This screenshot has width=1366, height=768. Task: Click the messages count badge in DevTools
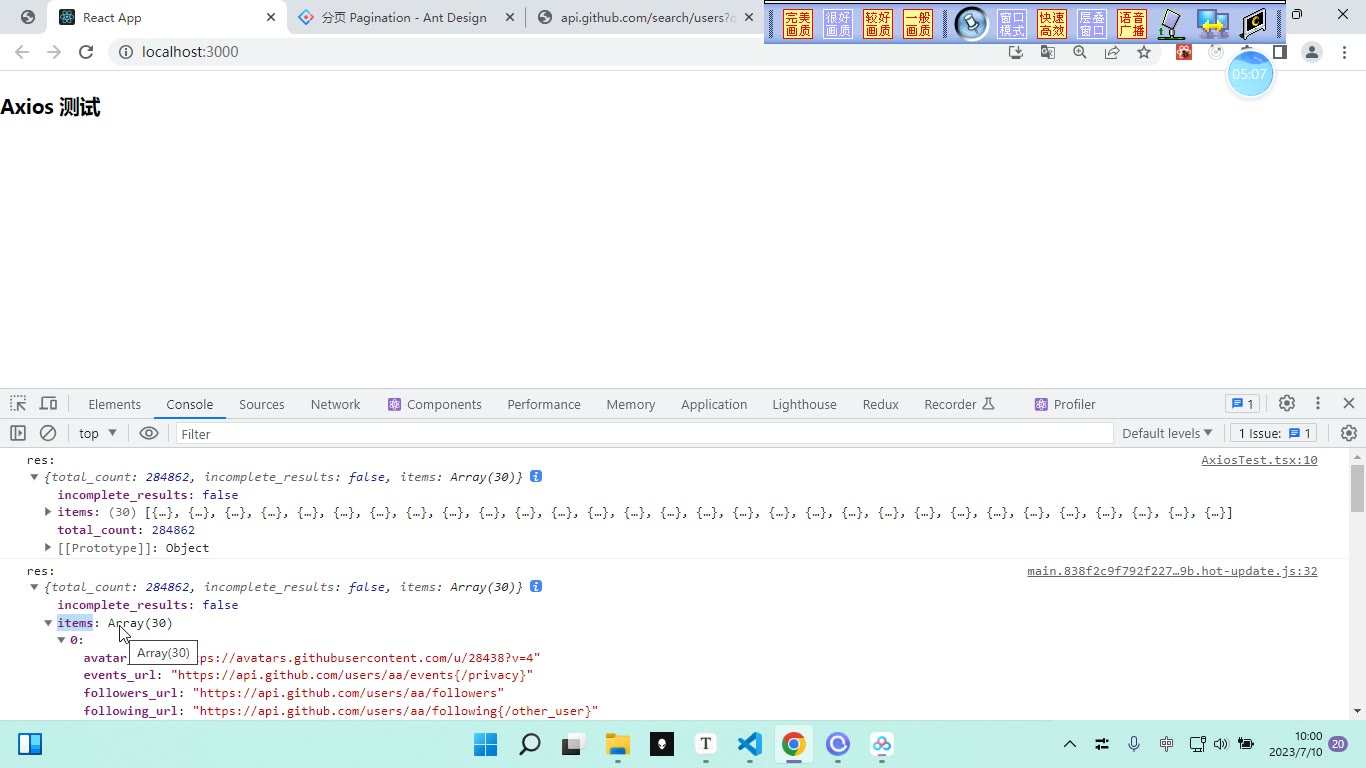1242,404
